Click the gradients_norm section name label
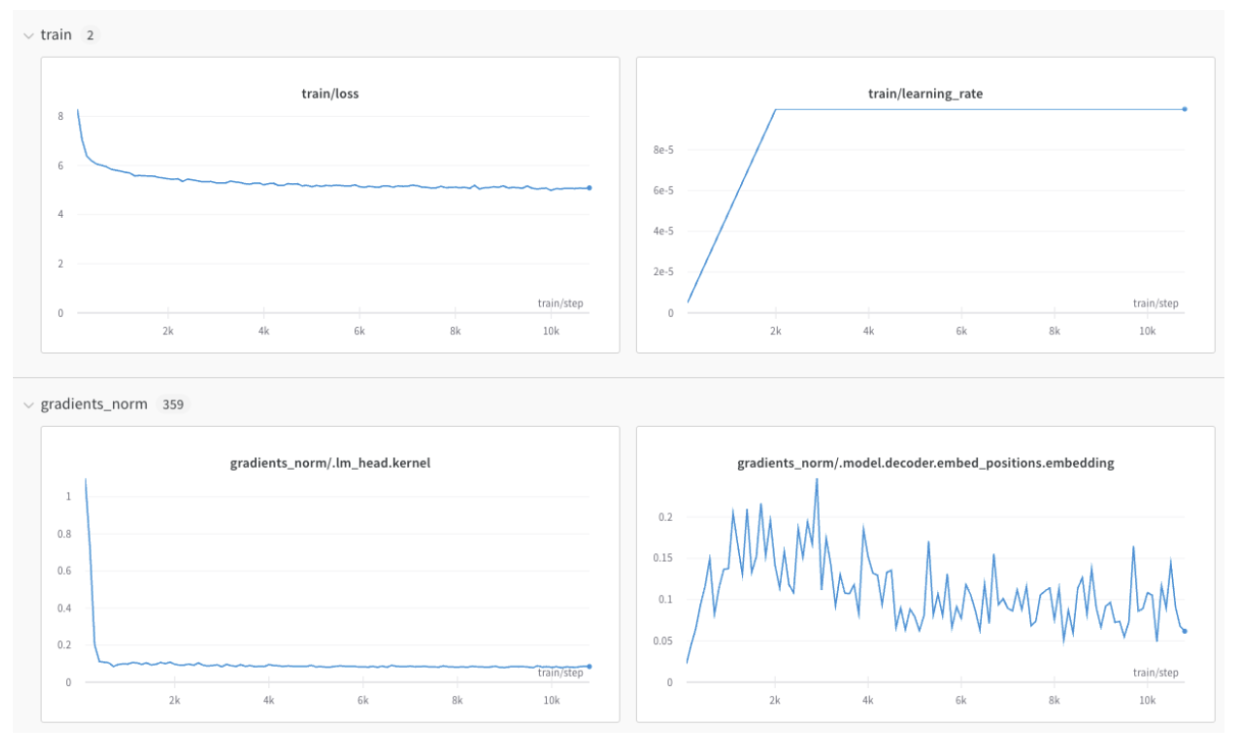 click(94, 405)
